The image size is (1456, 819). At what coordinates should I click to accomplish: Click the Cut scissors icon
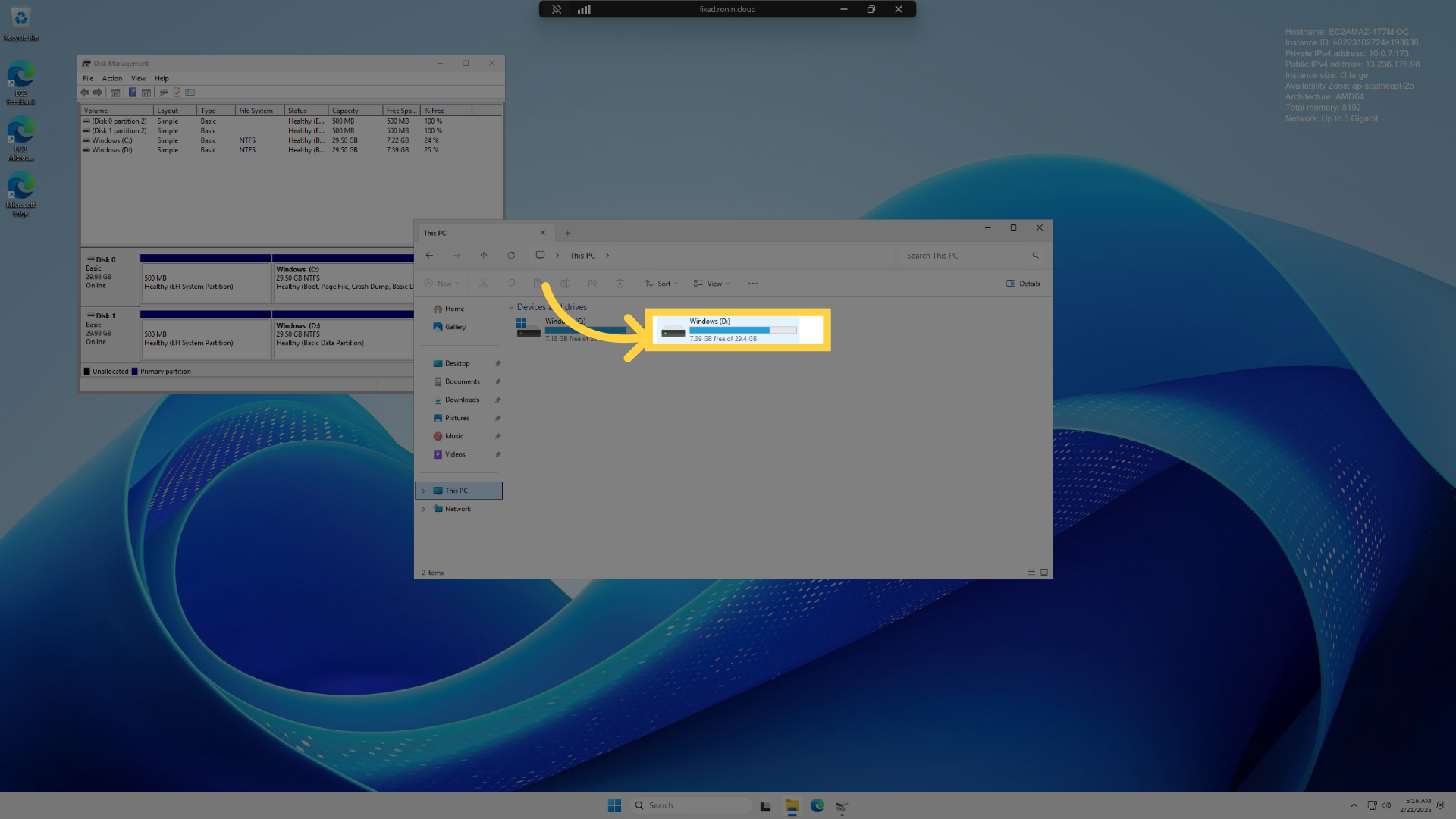pyautogui.click(x=483, y=284)
